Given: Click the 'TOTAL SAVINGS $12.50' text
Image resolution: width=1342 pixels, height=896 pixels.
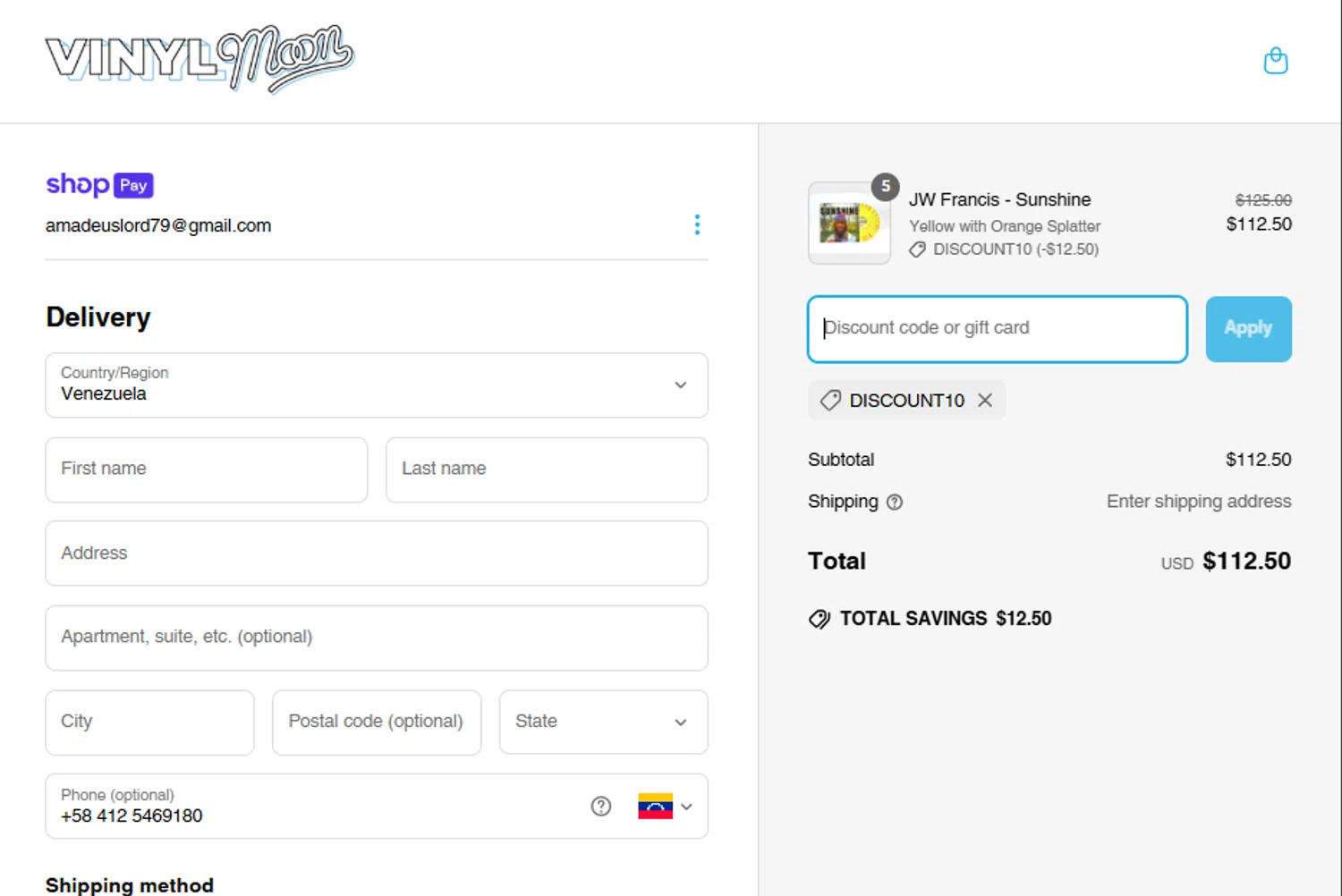Looking at the screenshot, I should click(x=946, y=619).
